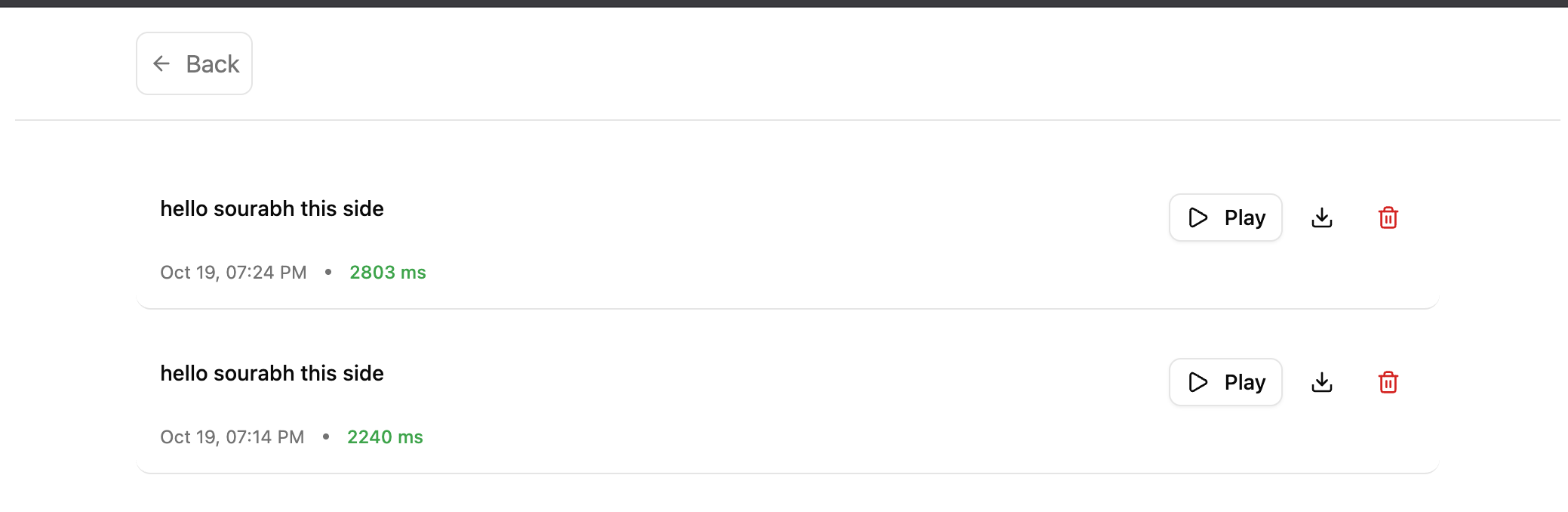The image size is (1568, 512).
Task: Delete the 07:24 PM recording
Action: tap(1388, 217)
